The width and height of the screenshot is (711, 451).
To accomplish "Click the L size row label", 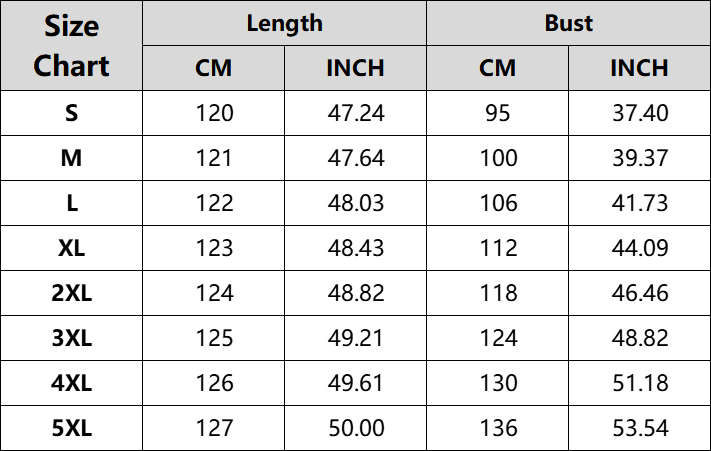I will pyautogui.click(x=72, y=203).
